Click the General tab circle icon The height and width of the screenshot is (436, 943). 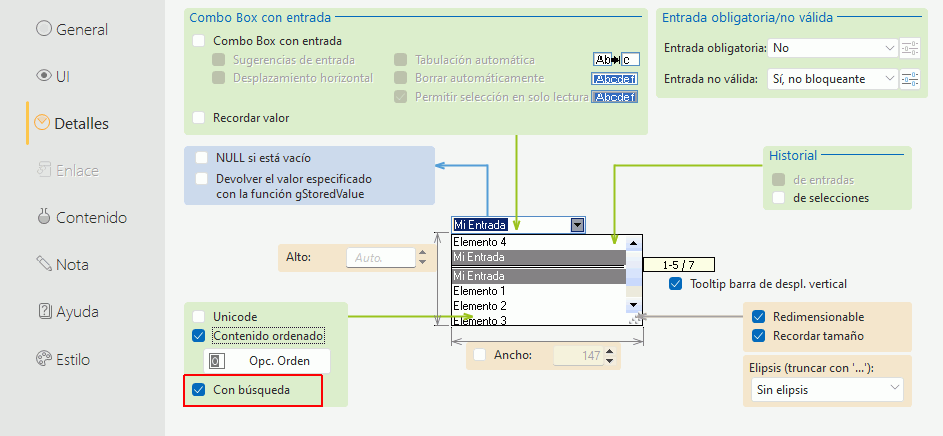click(43, 28)
